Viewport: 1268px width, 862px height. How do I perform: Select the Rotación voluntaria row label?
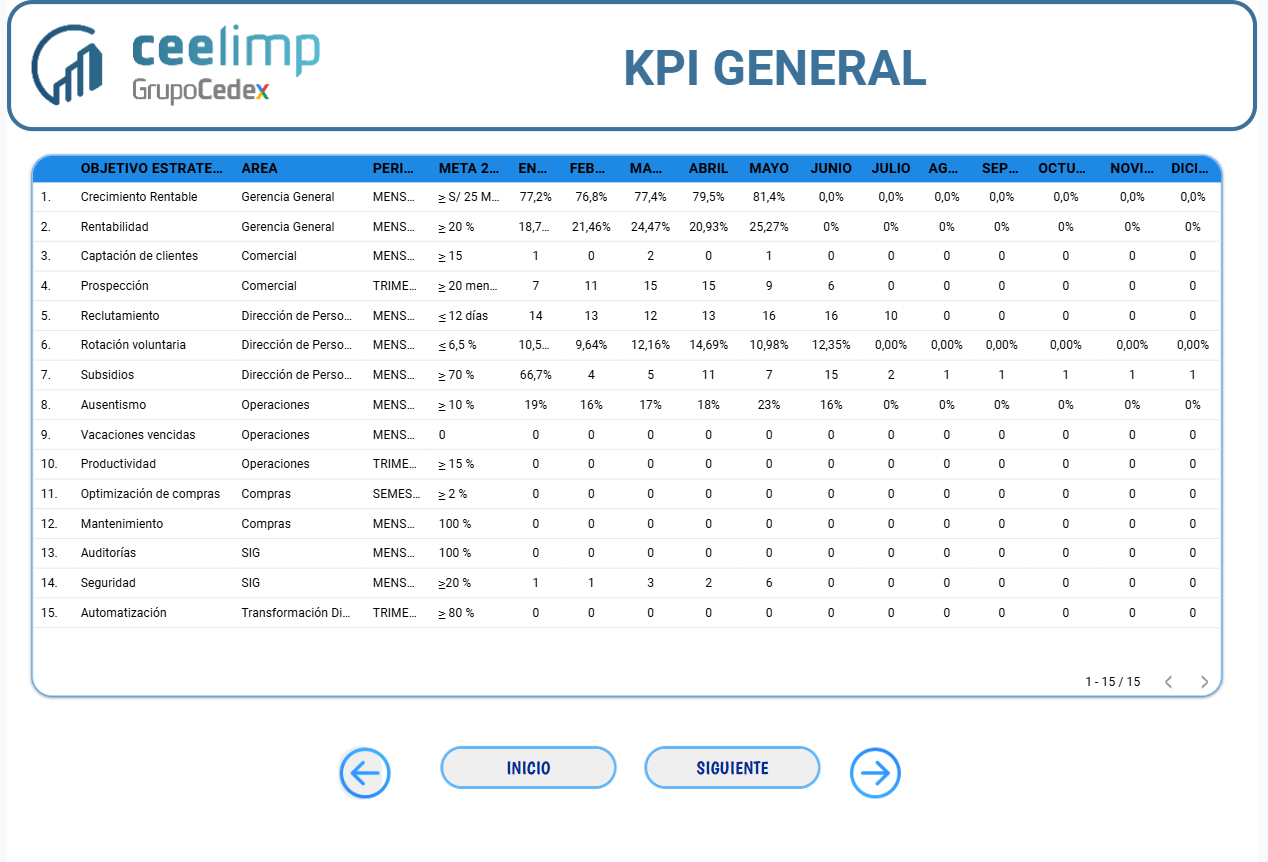[133, 345]
